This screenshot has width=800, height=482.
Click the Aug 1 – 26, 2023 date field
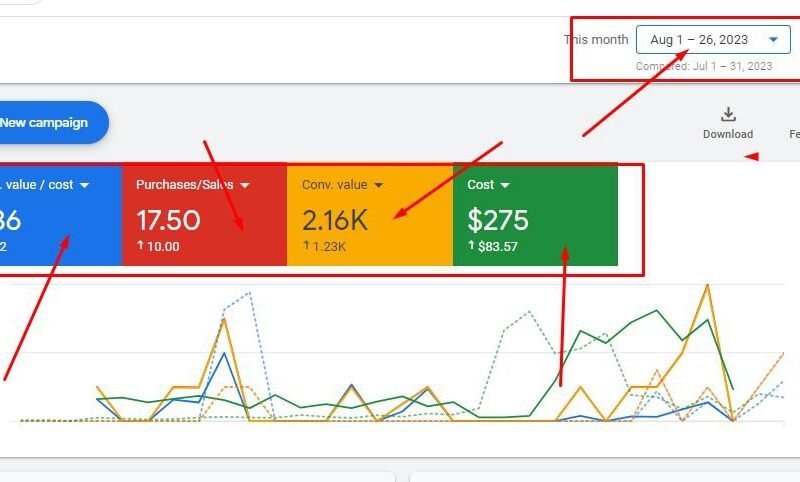click(698, 40)
